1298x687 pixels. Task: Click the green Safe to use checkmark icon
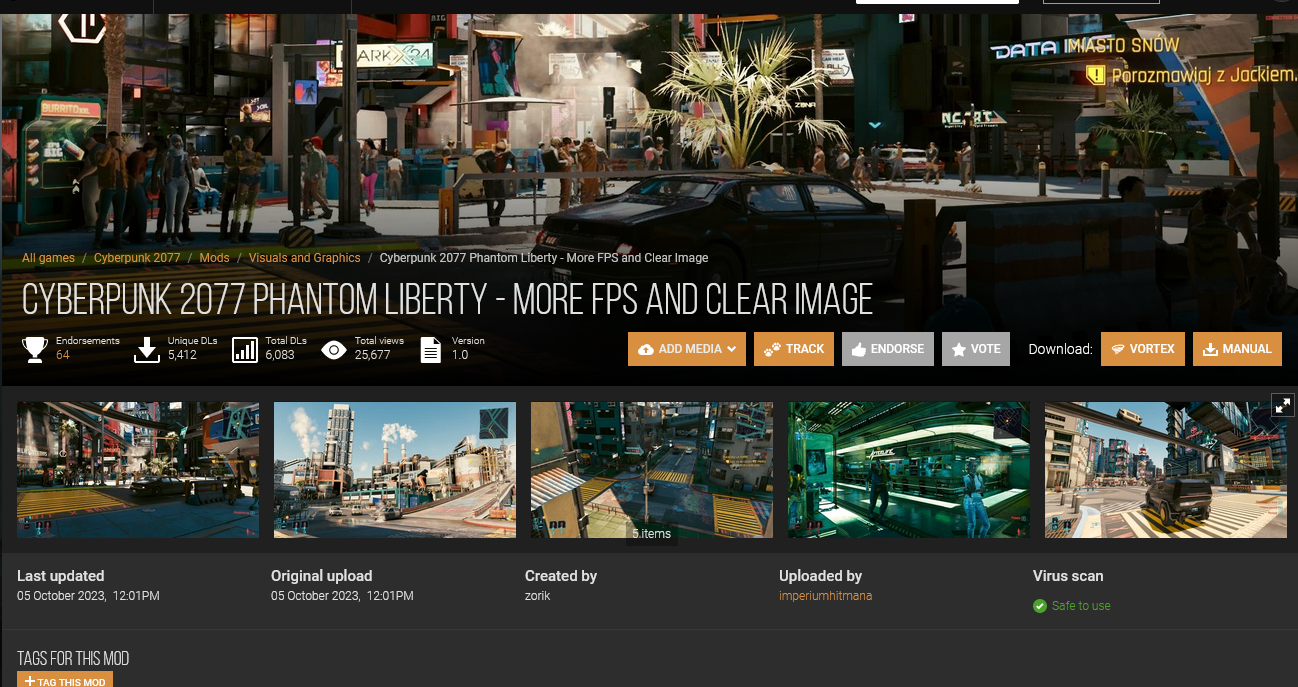point(1041,605)
